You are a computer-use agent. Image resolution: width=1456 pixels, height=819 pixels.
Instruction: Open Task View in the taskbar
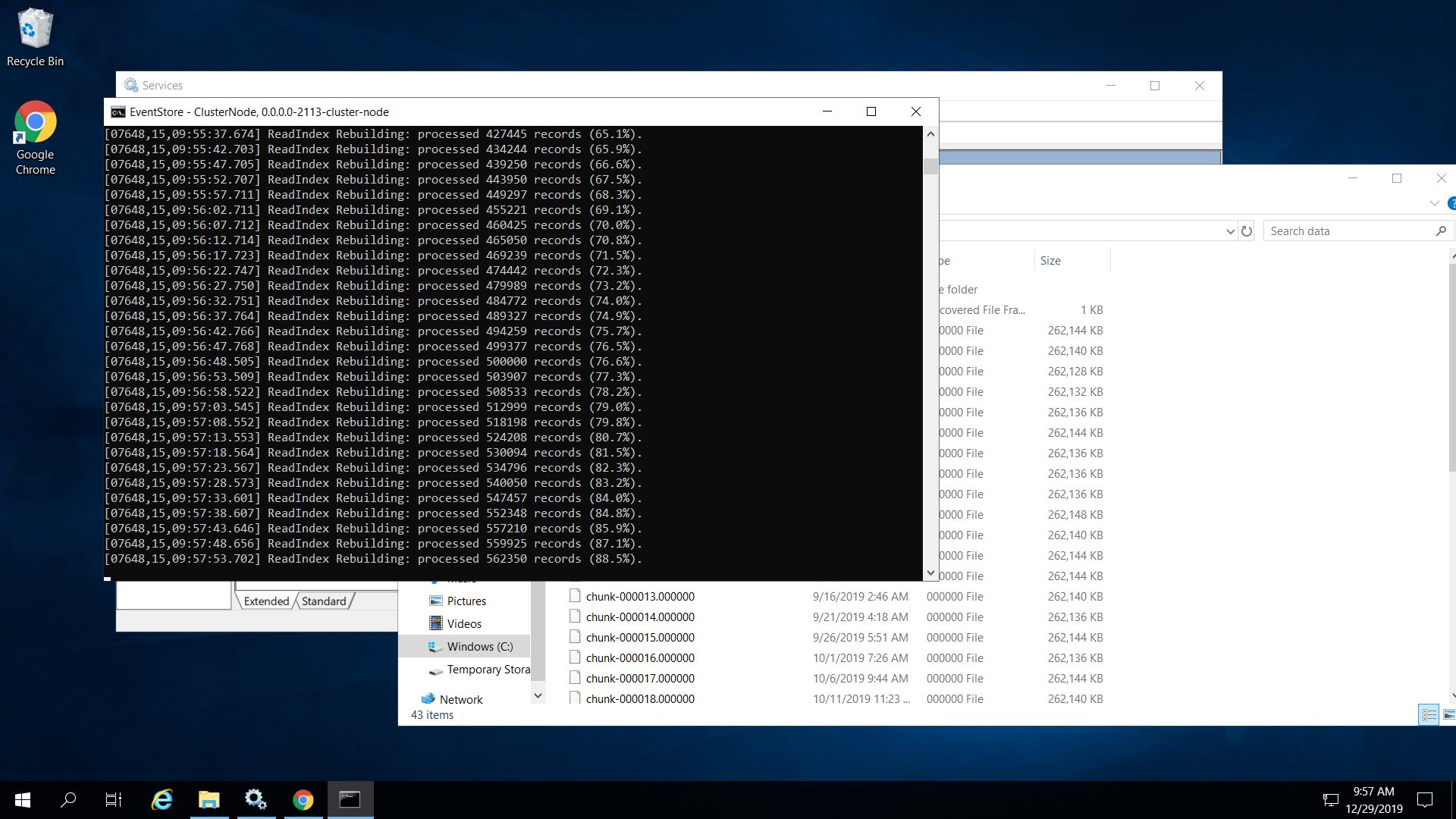(114, 799)
